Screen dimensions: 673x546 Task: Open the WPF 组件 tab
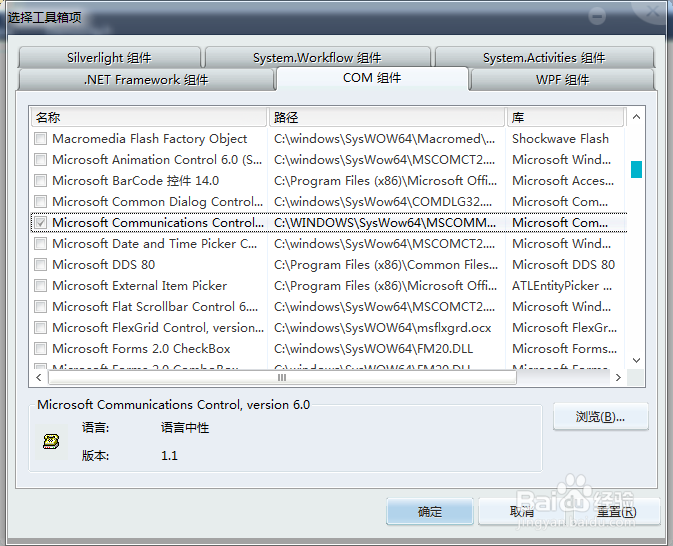(562, 80)
